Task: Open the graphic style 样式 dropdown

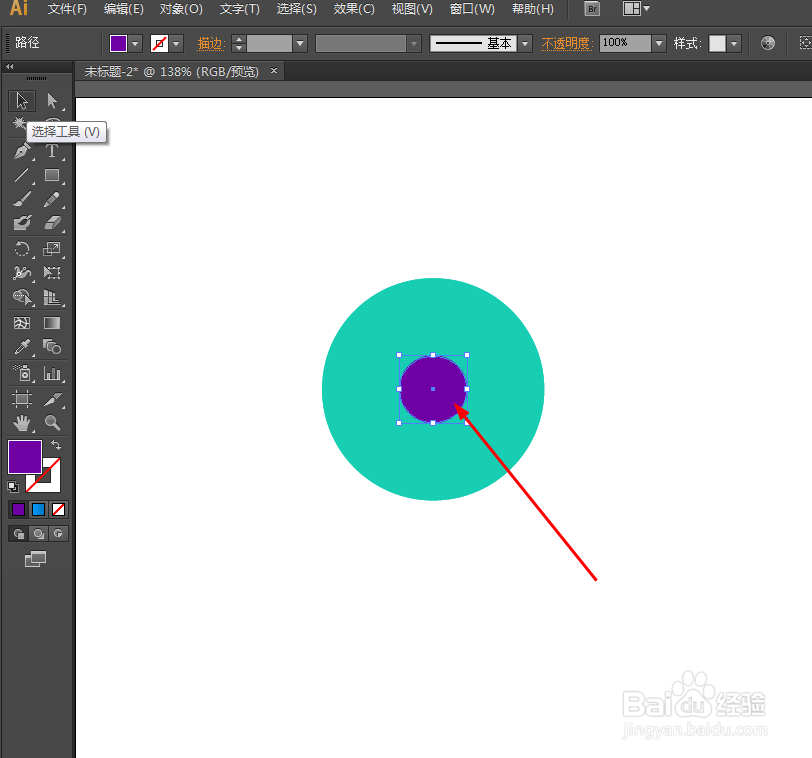Action: click(x=734, y=43)
